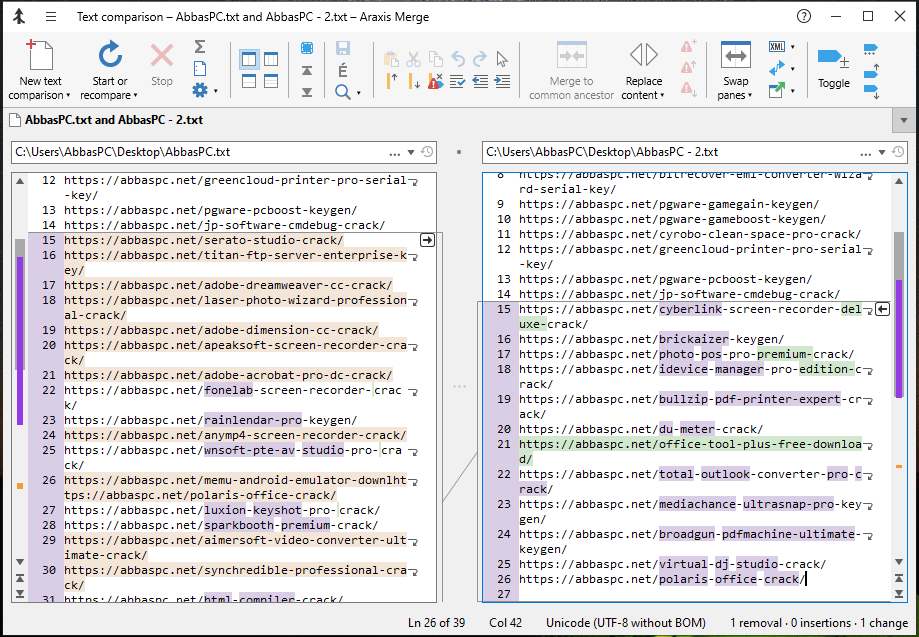Select two-way vertical layout
The width and height of the screenshot is (919, 637).
pos(249,59)
